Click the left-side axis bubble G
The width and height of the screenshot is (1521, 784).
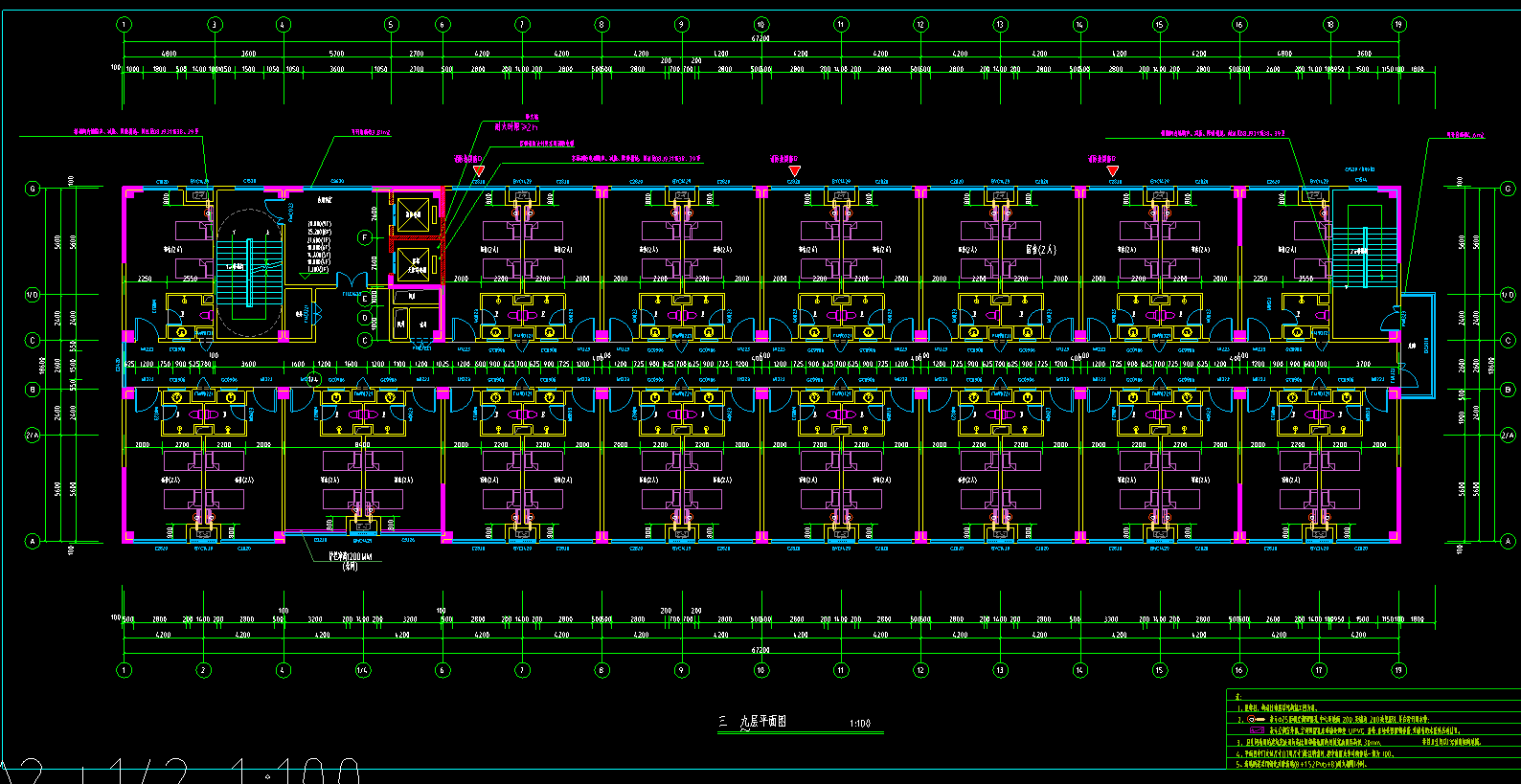33,189
